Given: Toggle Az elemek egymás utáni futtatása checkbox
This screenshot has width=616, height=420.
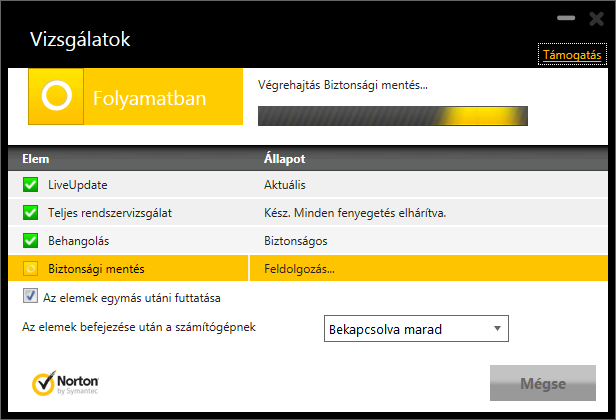Looking at the screenshot, I should (30, 297).
